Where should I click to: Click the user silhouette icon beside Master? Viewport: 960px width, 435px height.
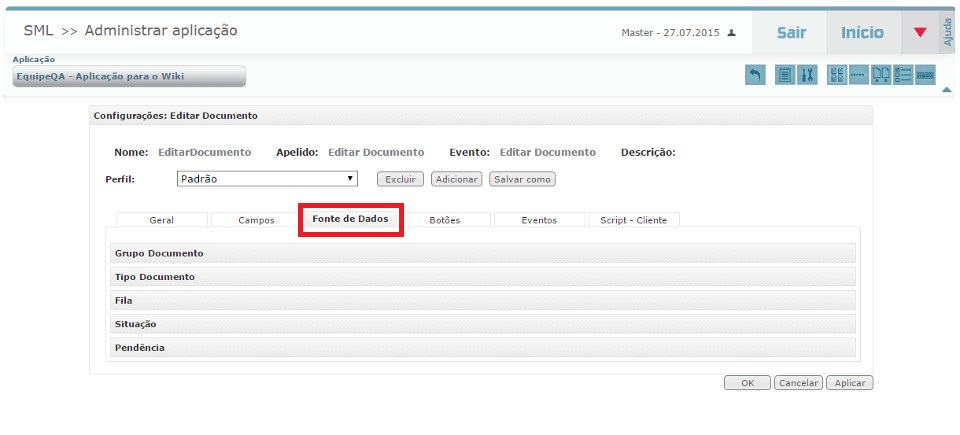tap(731, 33)
